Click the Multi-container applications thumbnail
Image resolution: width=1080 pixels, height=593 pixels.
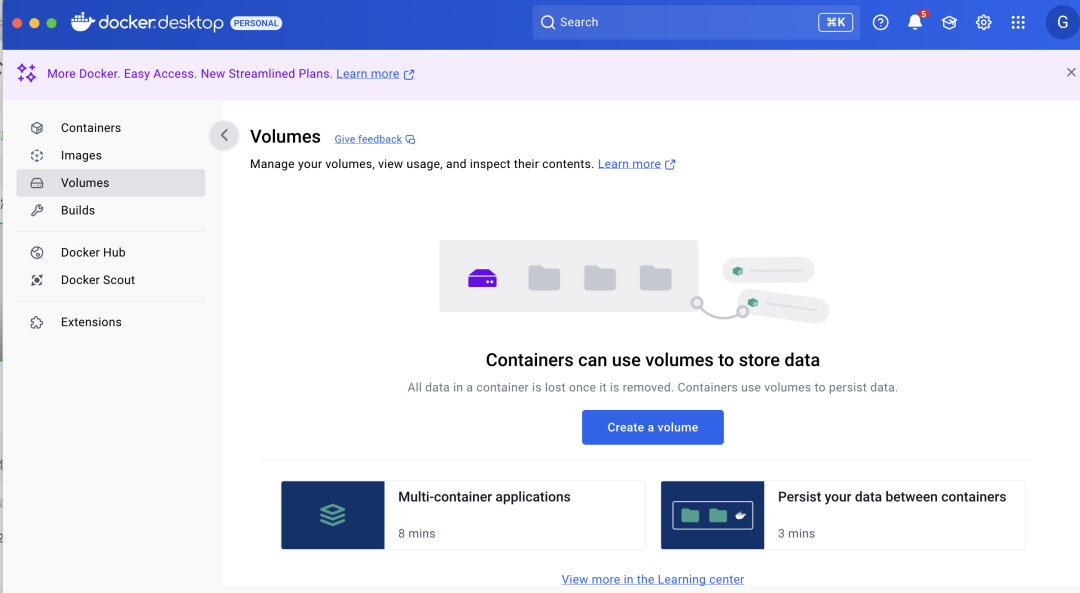(333, 515)
